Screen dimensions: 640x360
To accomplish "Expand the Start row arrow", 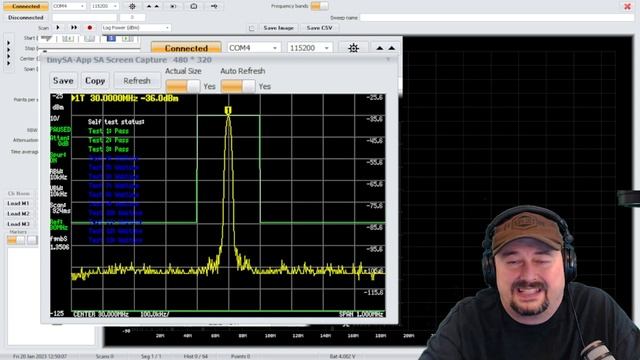I will [x=9, y=43].
